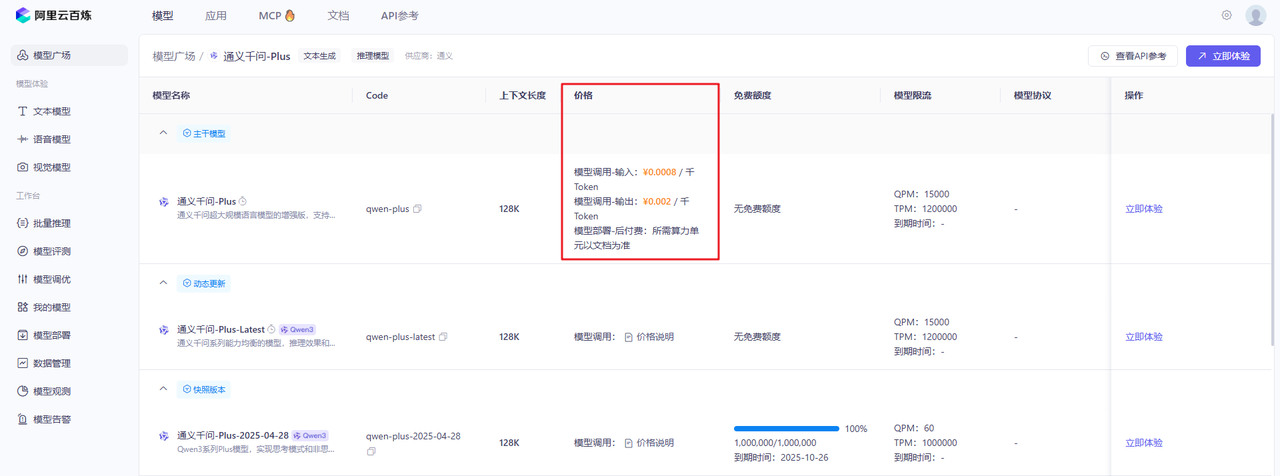Screen dimensions: 1280x476
Task: Copy the qwen-plus-latest code icon
Action: 443,337
